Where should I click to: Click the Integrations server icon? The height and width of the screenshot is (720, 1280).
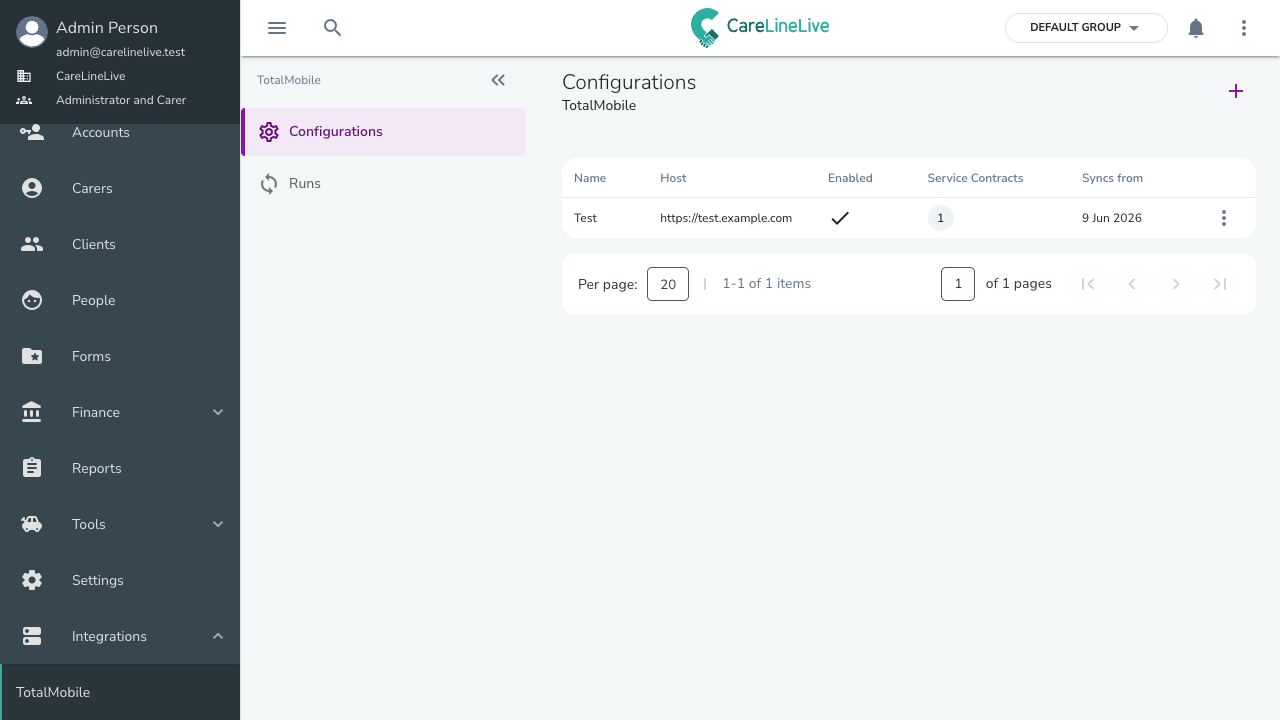pos(32,636)
